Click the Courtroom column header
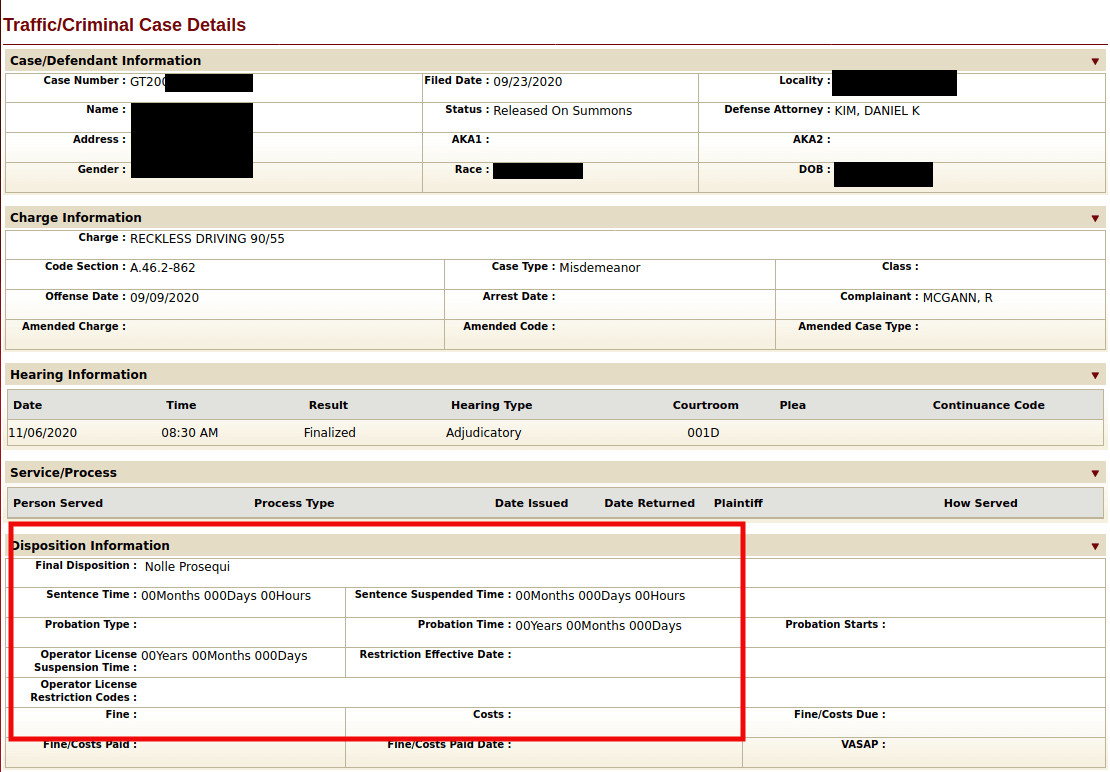The height and width of the screenshot is (772, 1110). pos(705,405)
